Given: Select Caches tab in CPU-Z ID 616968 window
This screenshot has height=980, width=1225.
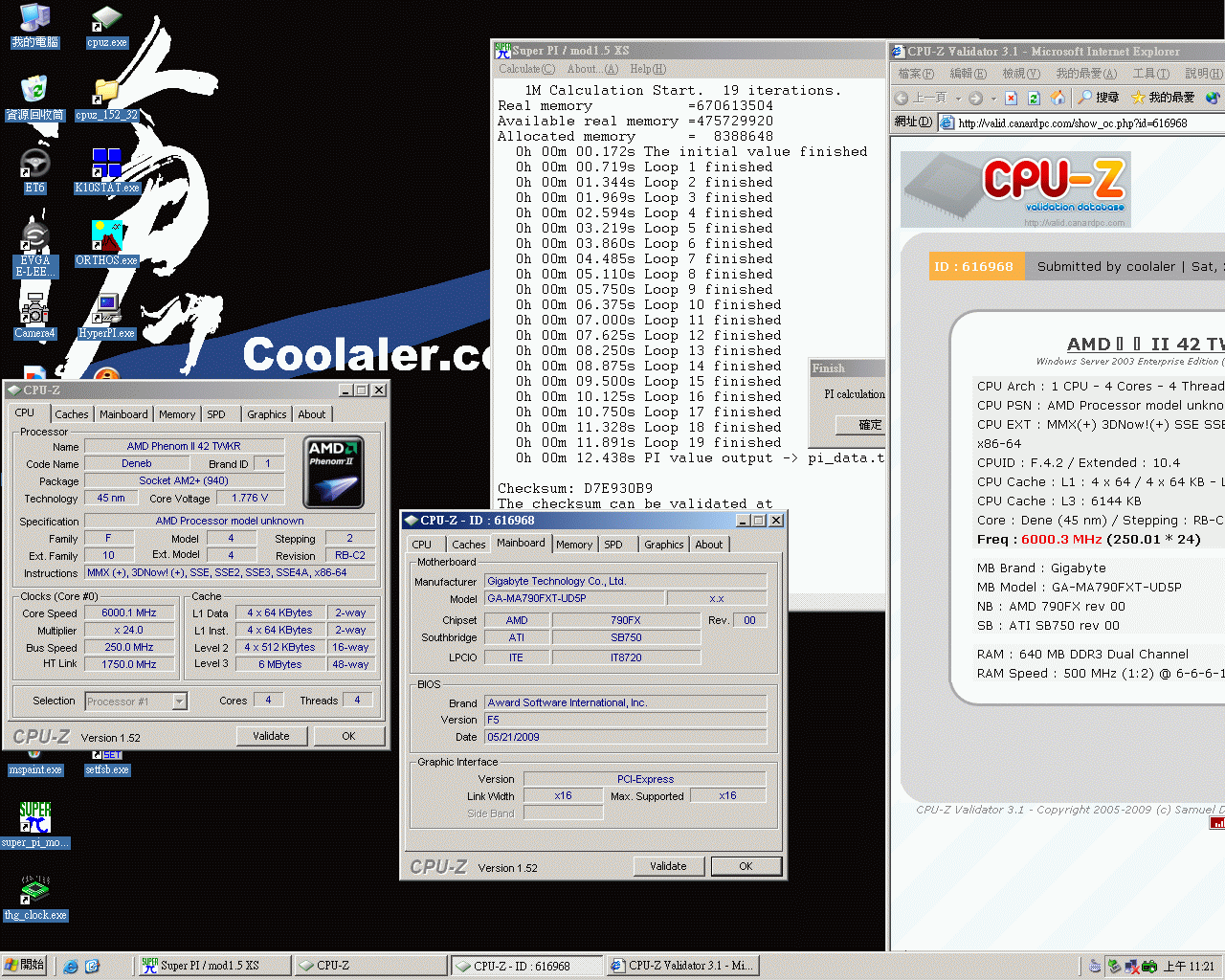Looking at the screenshot, I should [x=469, y=545].
